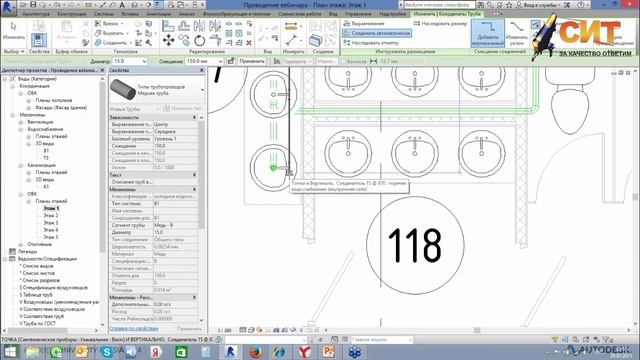Viewport: 640px width, 360px height.
Task: Select the Align tool icon
Action: pyautogui.click(x=168, y=26)
